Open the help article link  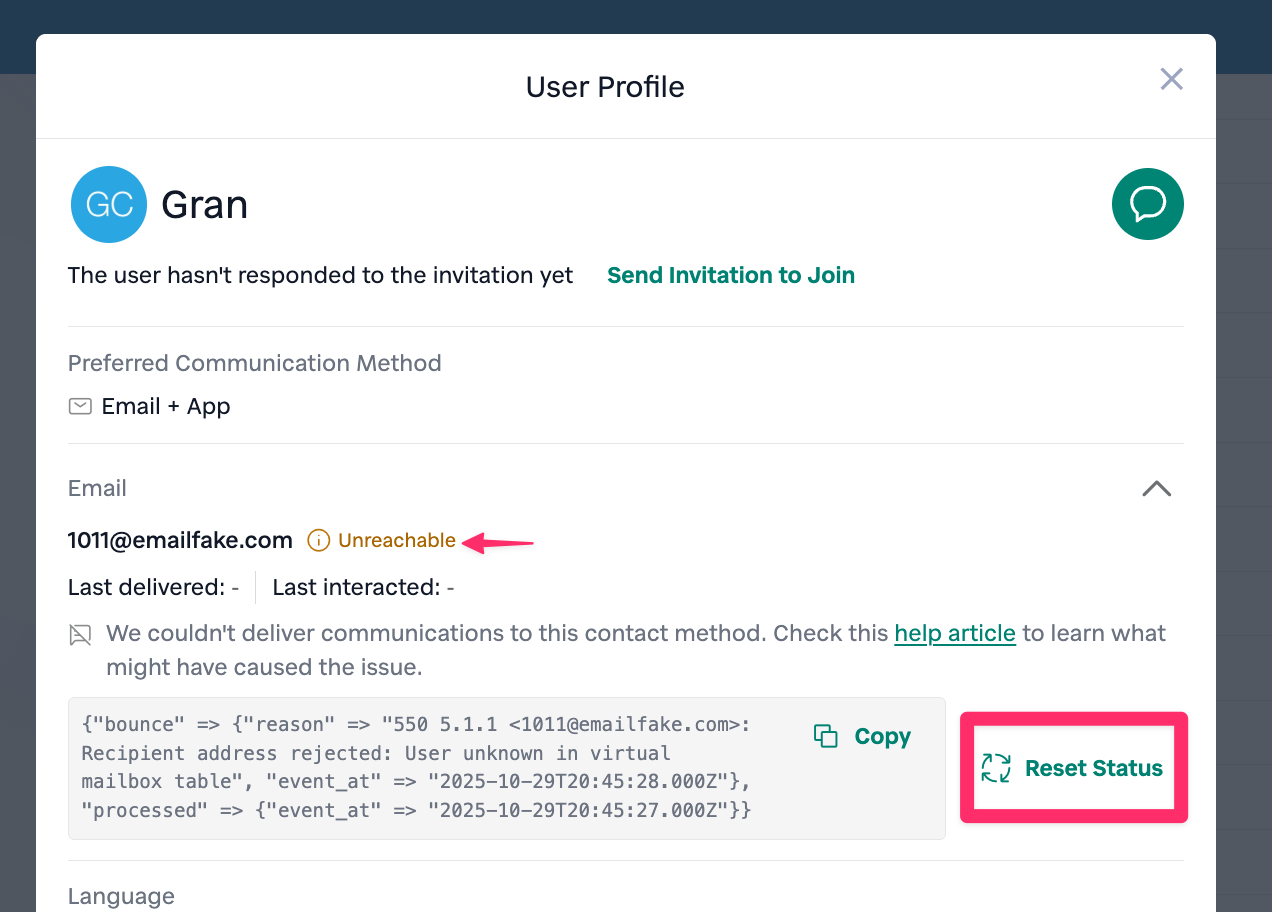coord(954,633)
